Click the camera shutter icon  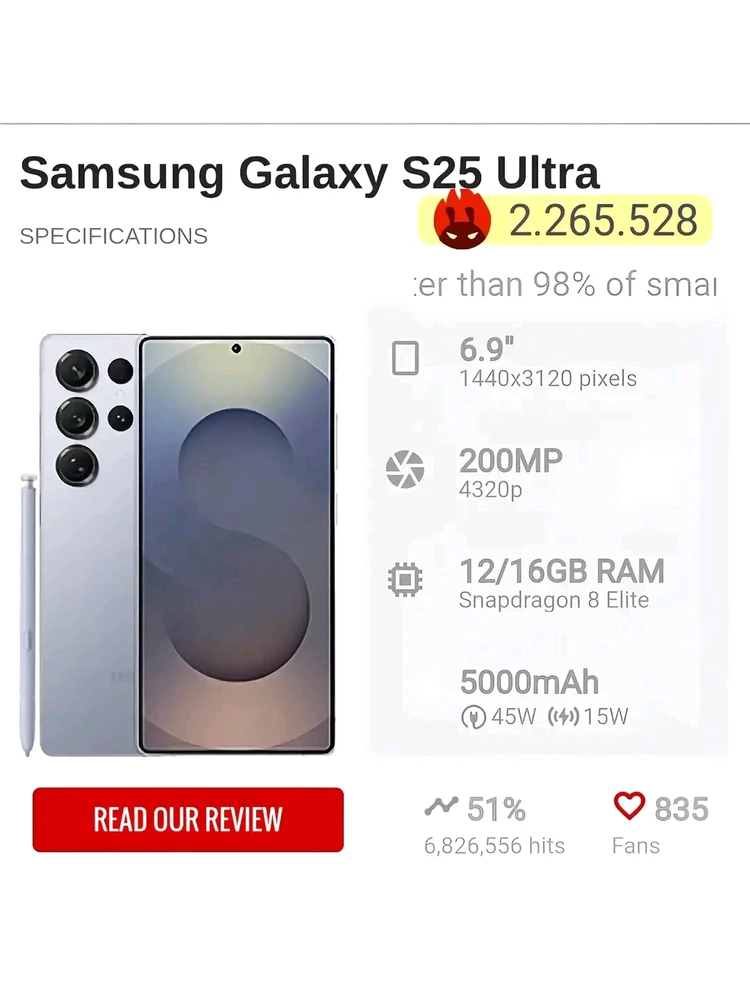[405, 468]
